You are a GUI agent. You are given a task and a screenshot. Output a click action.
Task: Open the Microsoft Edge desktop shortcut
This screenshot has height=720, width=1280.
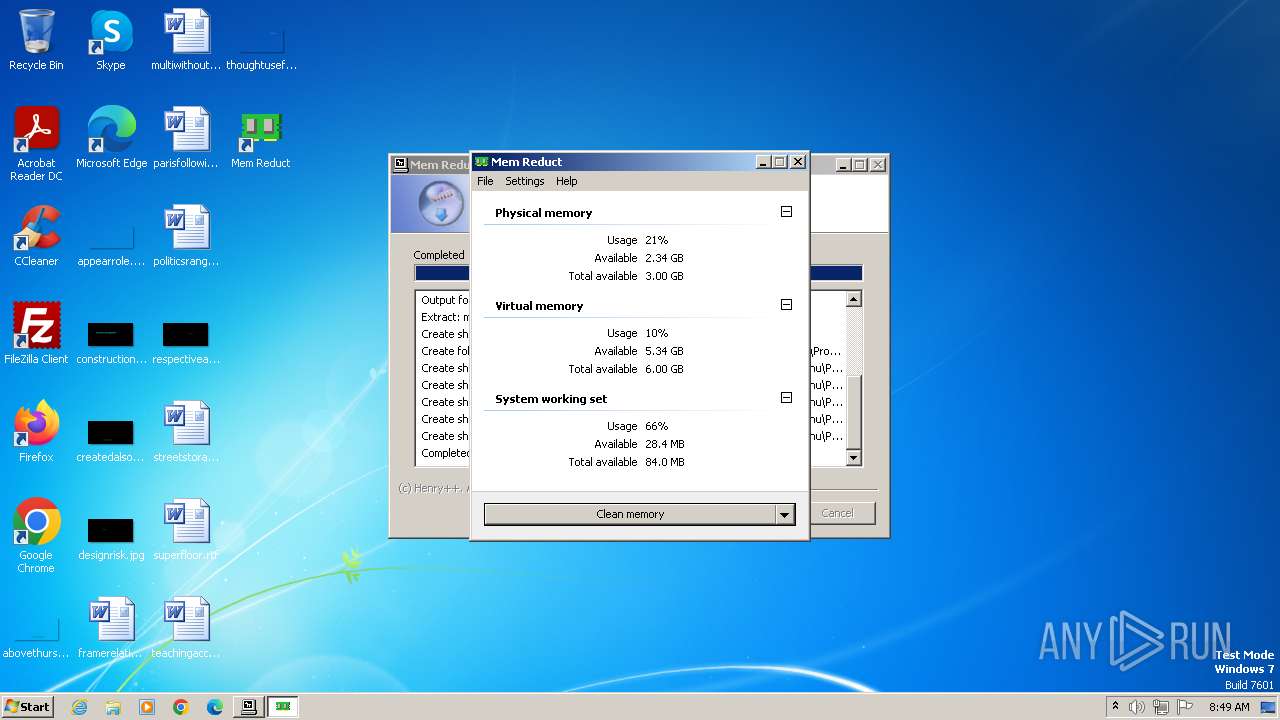tap(111, 138)
